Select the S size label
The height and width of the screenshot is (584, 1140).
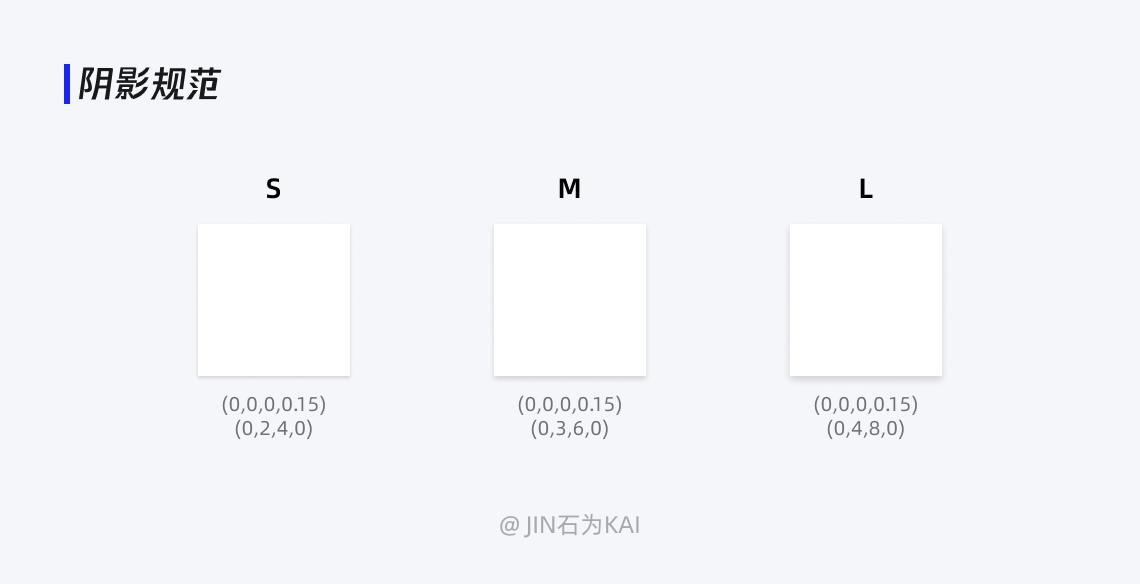(273, 189)
